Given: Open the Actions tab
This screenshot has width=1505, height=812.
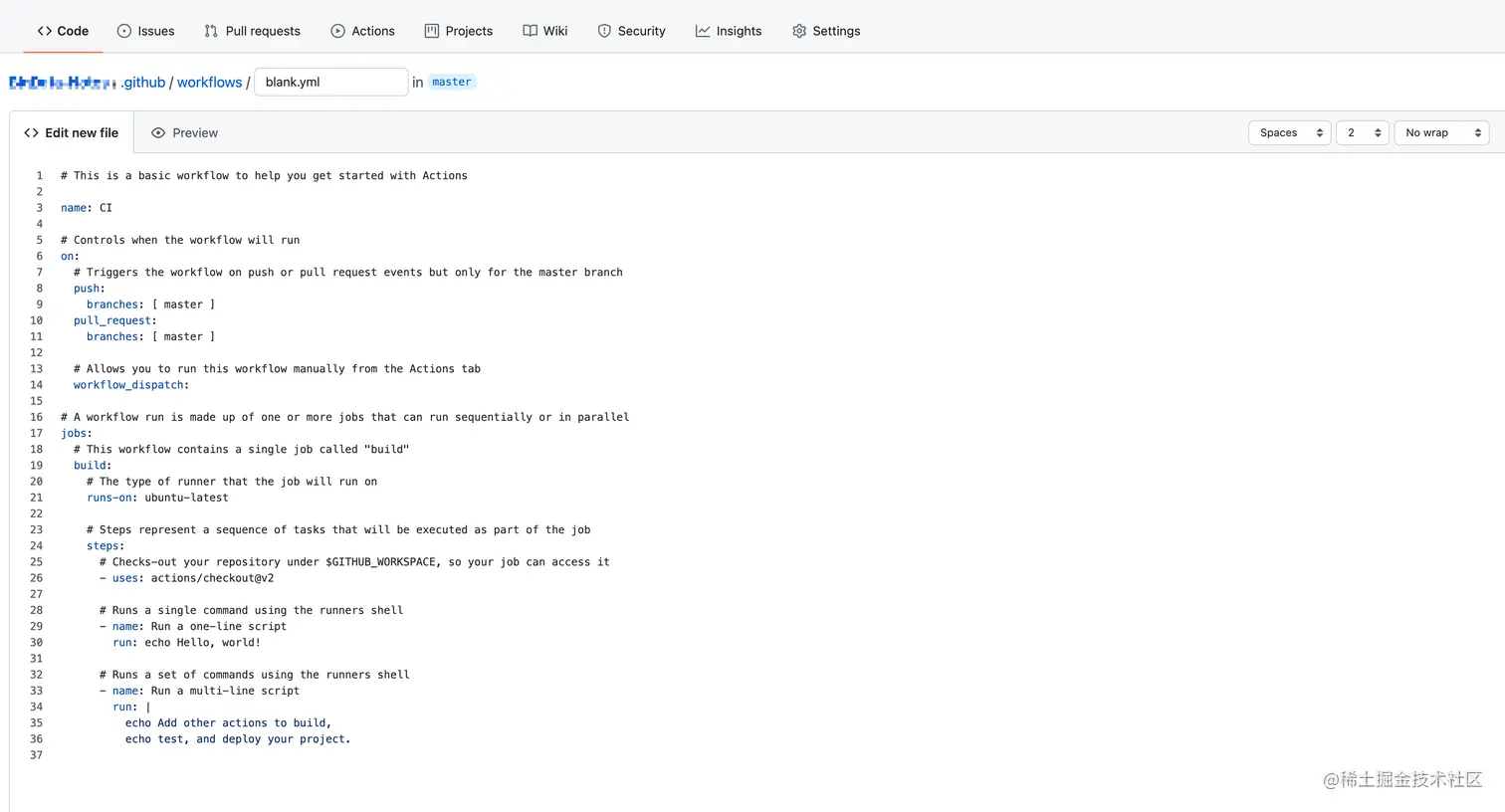Looking at the screenshot, I should pyautogui.click(x=362, y=31).
